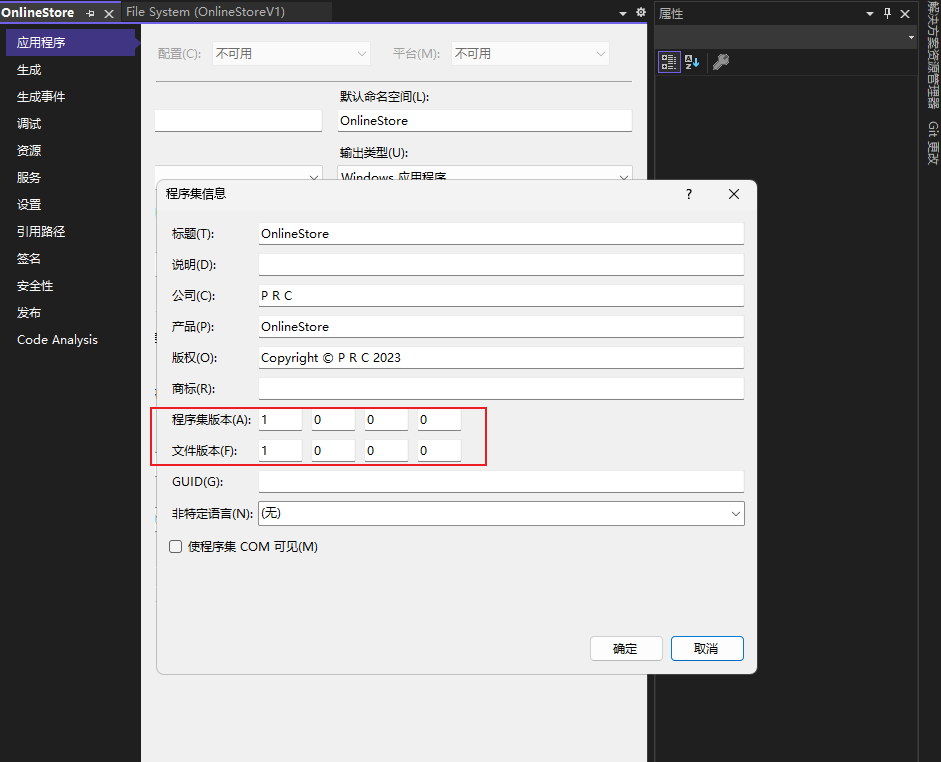Click the gear icon on the document tab bar

coord(640,12)
